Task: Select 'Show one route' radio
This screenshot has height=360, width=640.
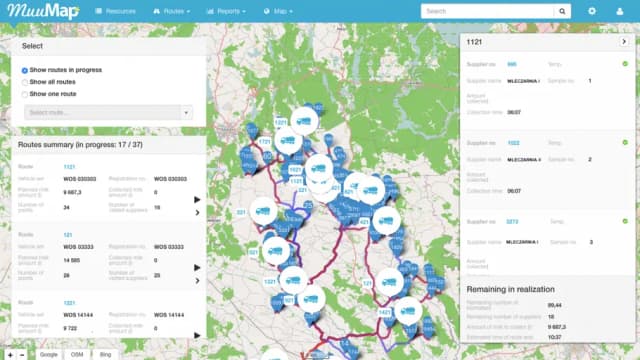Action: pos(24,94)
